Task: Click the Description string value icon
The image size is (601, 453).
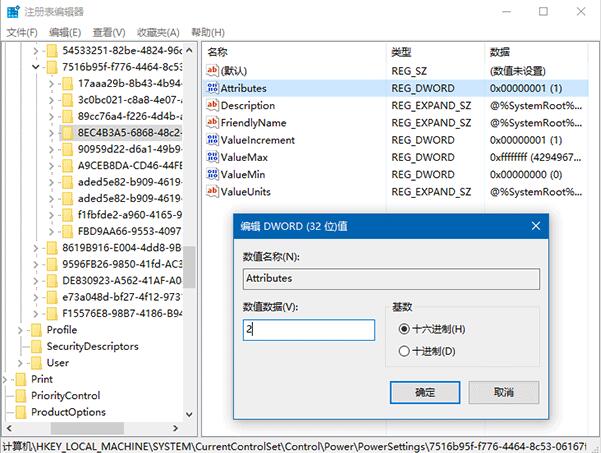Action: 212,105
